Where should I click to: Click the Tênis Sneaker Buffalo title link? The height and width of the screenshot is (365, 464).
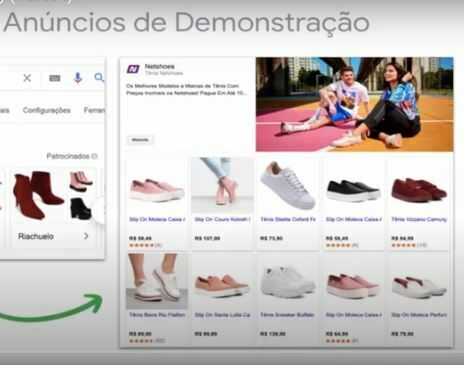(287, 315)
